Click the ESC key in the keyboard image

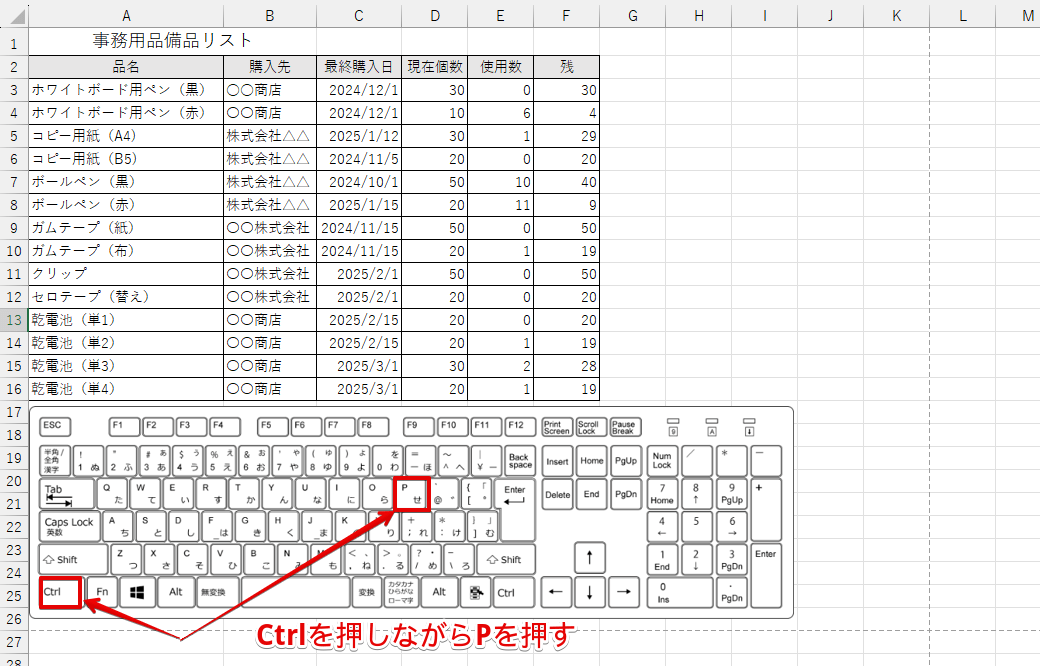click(54, 425)
